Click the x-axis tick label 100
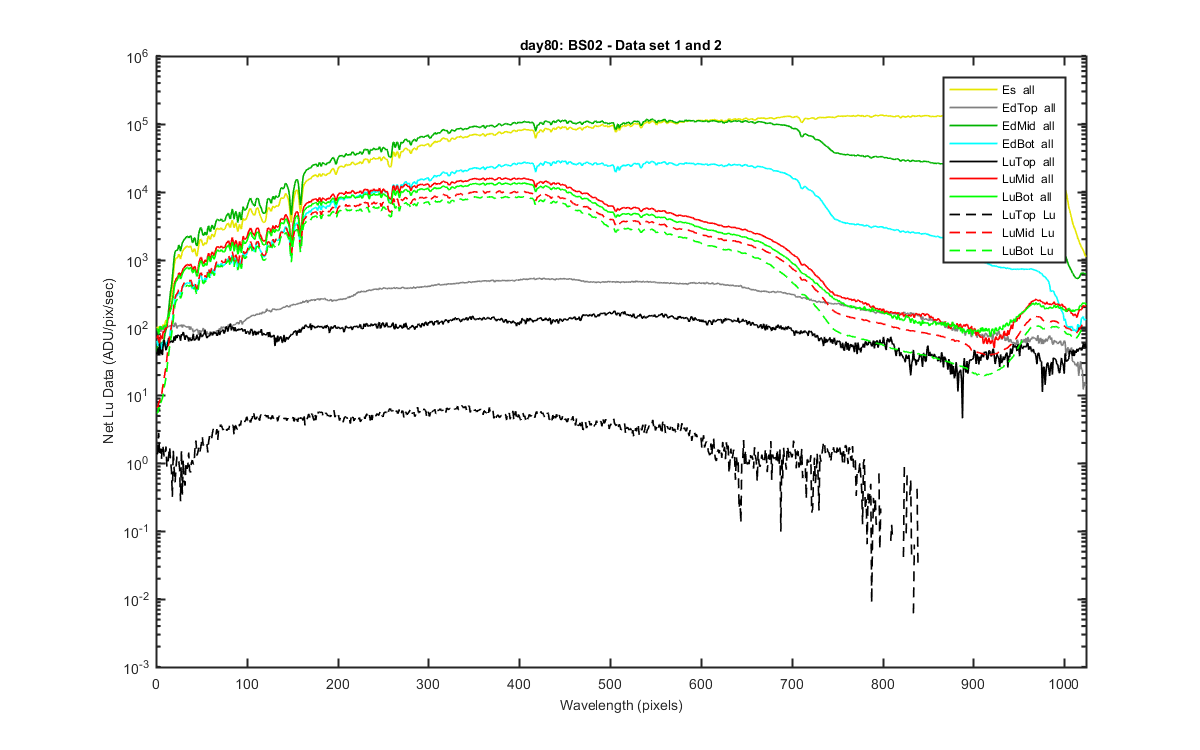 coord(246,684)
